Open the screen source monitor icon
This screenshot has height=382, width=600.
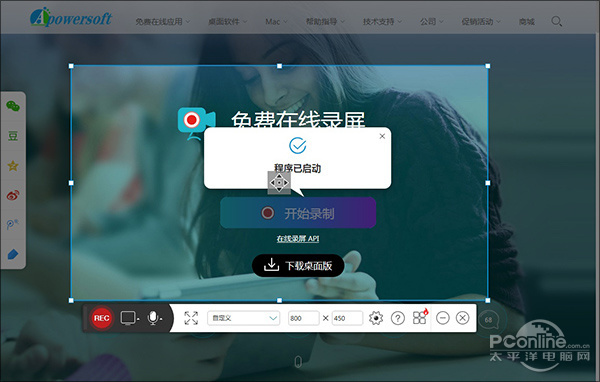click(129, 318)
